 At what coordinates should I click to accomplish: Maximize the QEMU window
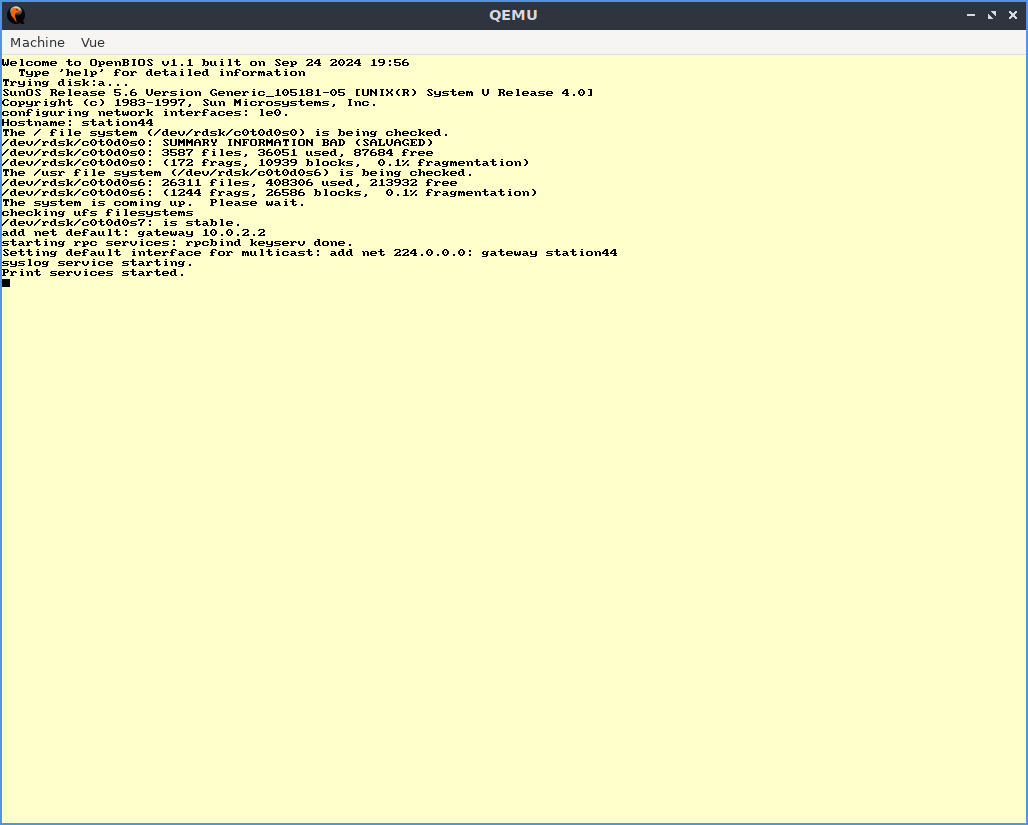point(992,15)
